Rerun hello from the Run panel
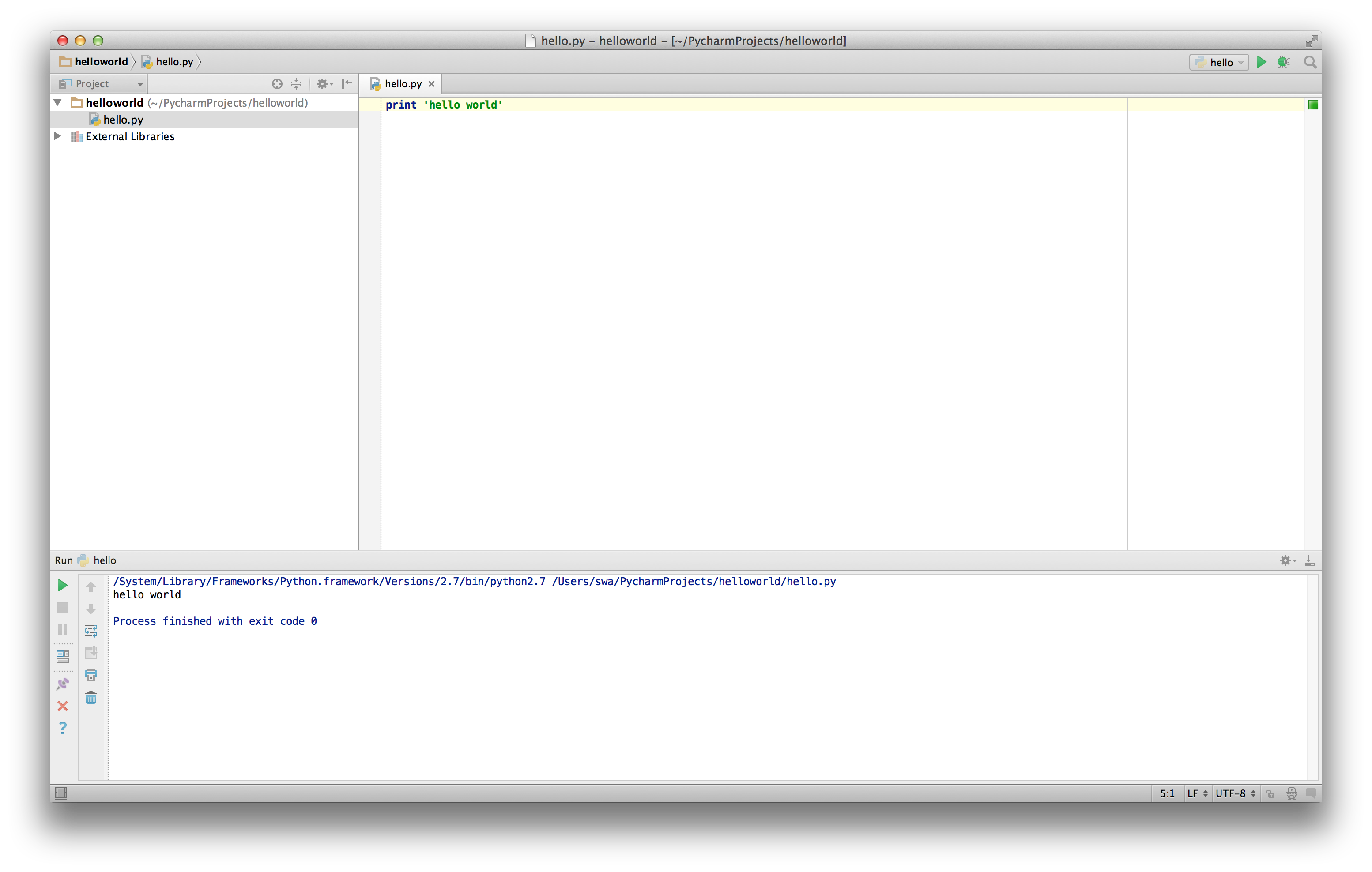 point(63,585)
